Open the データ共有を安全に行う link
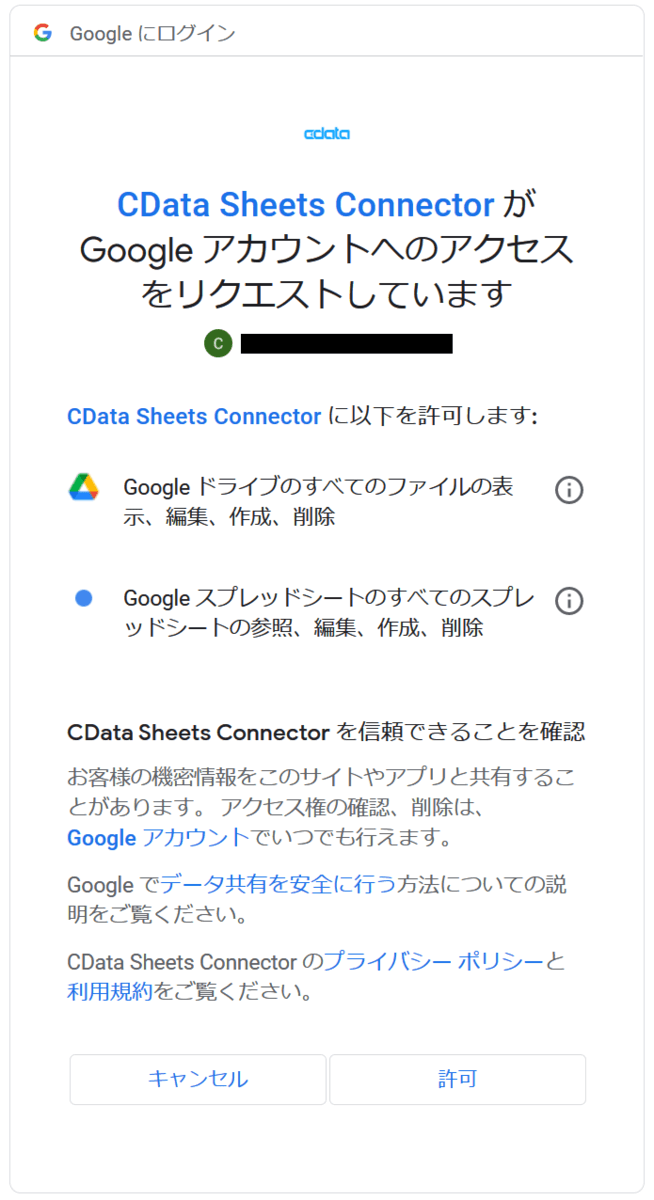 click(279, 885)
